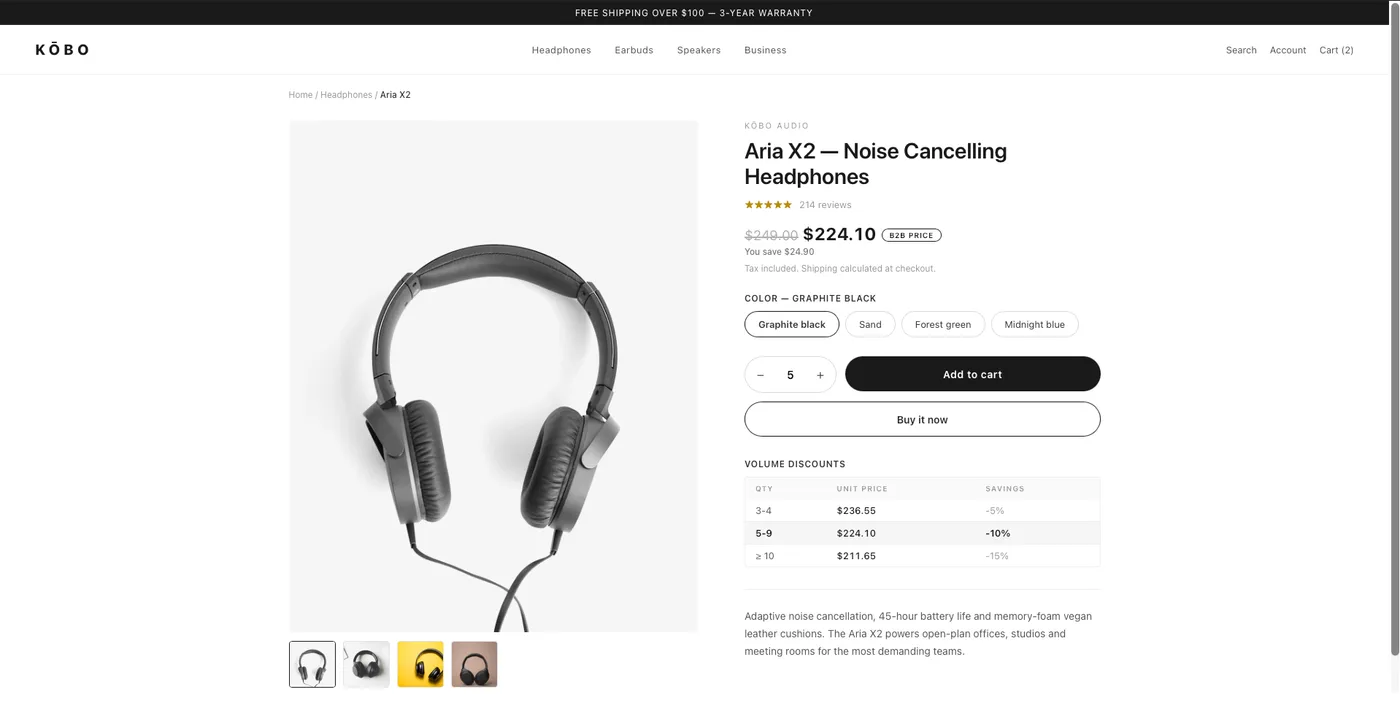
Task: Click the KŌBO logo
Action: 62,50
